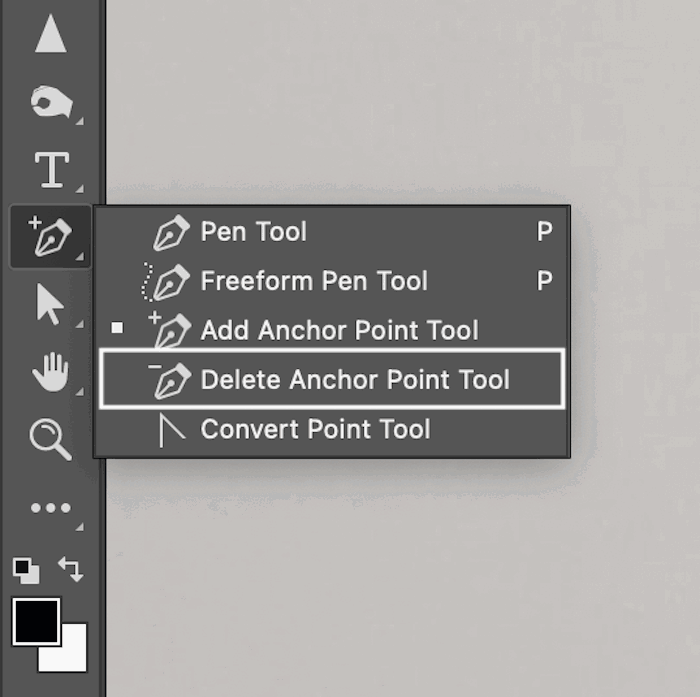This screenshot has width=700, height=697.
Task: Select Freeform Pen Tool menu entry
Action: [x=332, y=281]
